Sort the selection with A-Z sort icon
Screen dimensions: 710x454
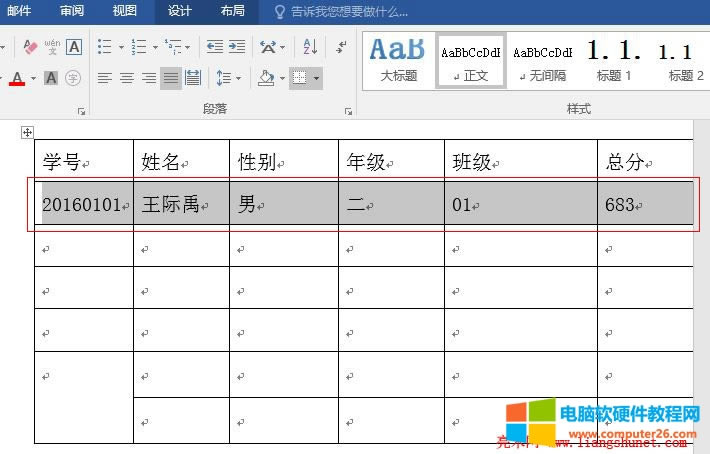(309, 47)
